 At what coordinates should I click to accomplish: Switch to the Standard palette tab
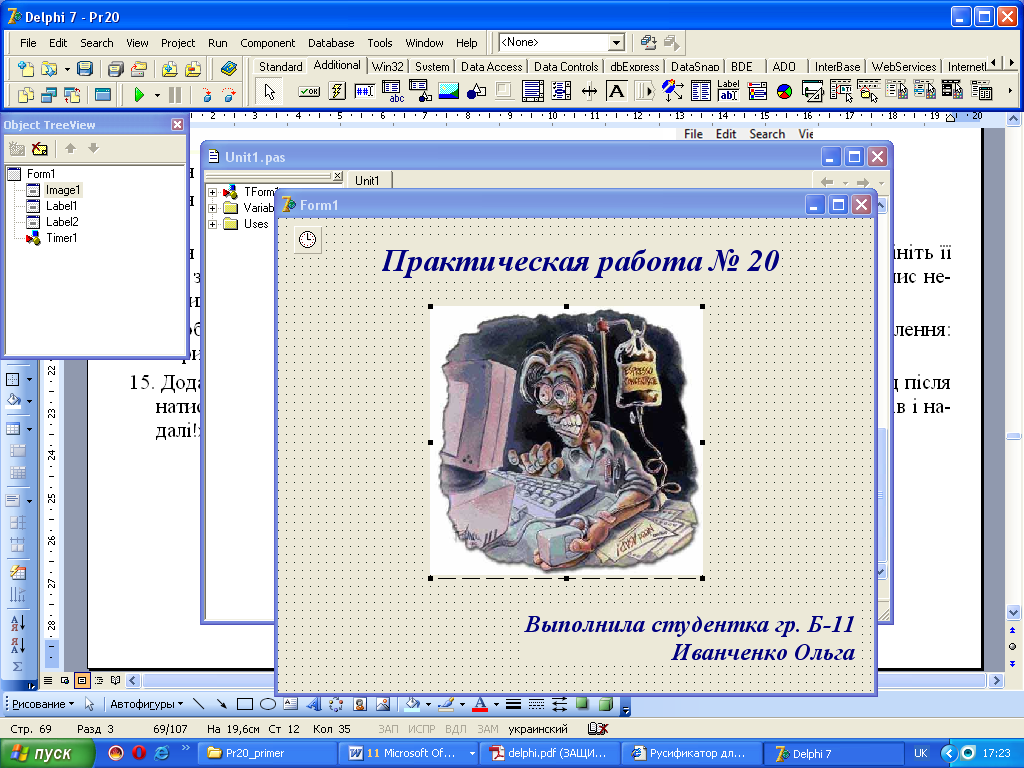point(280,67)
